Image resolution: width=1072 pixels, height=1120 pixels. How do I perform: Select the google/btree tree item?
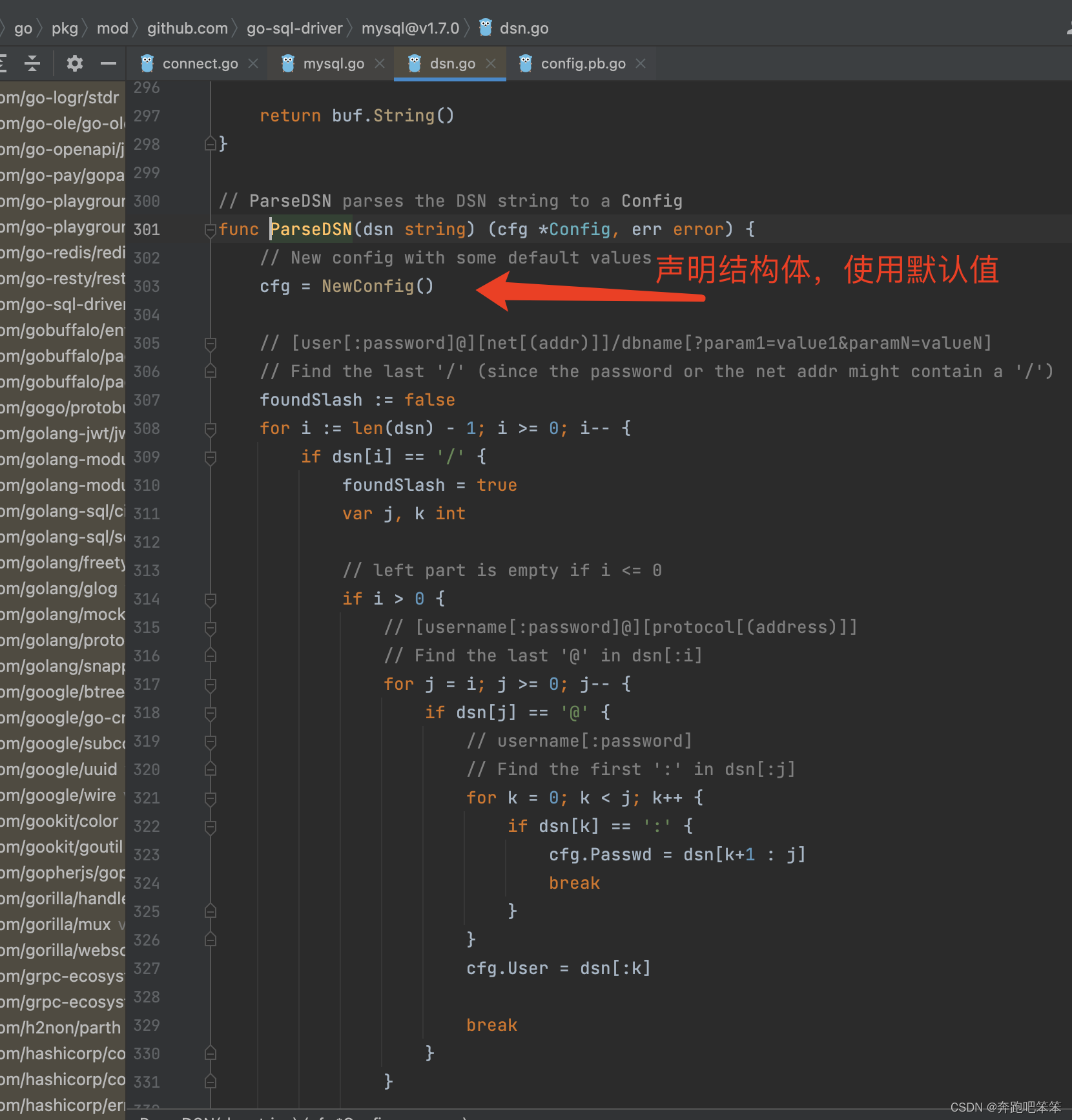(x=62, y=692)
